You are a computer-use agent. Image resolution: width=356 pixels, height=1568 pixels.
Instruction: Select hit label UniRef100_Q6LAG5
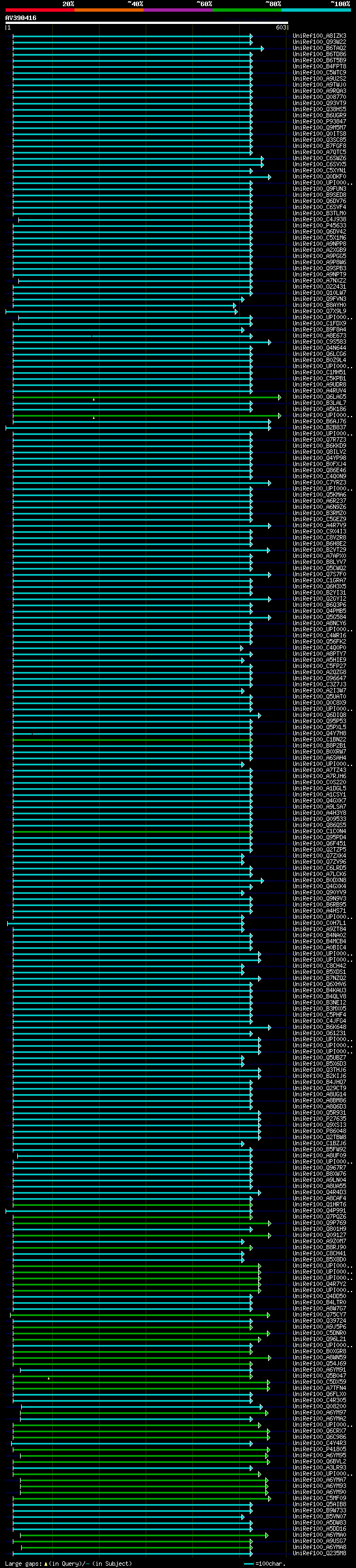point(319,397)
